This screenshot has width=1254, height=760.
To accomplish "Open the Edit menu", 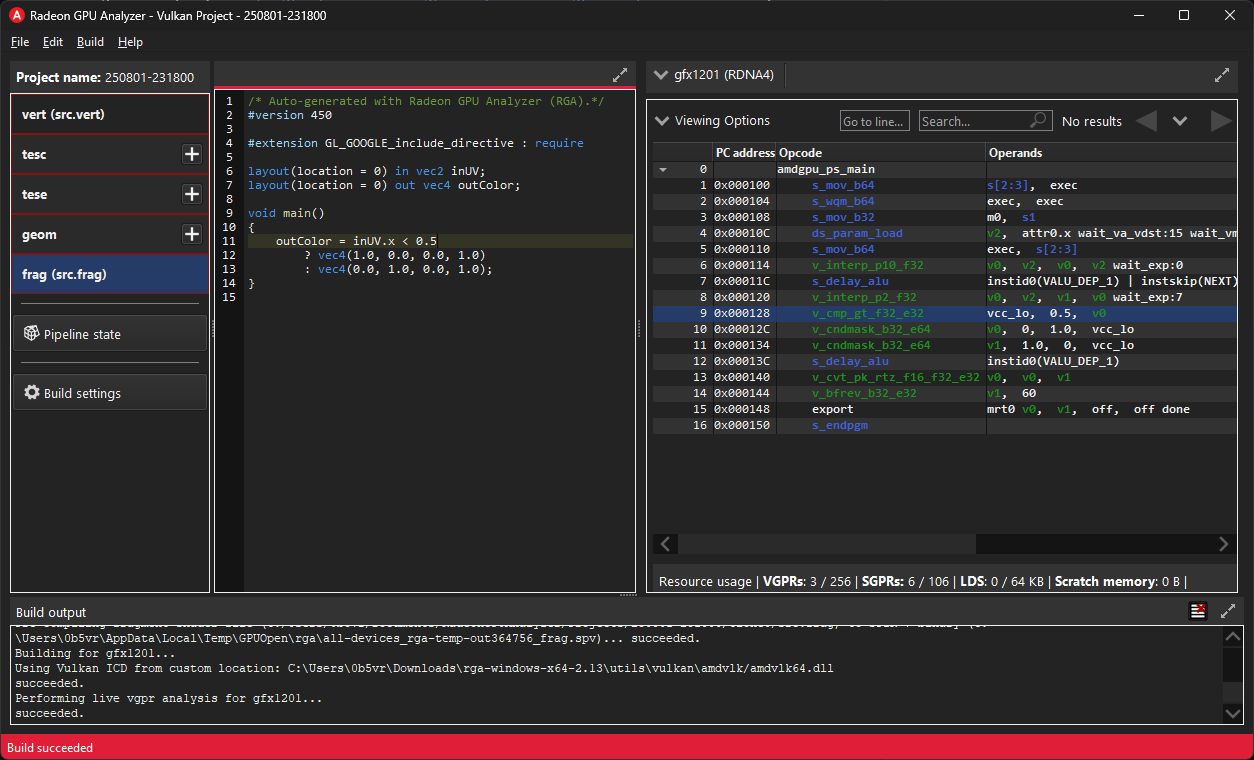I will pyautogui.click(x=52, y=42).
